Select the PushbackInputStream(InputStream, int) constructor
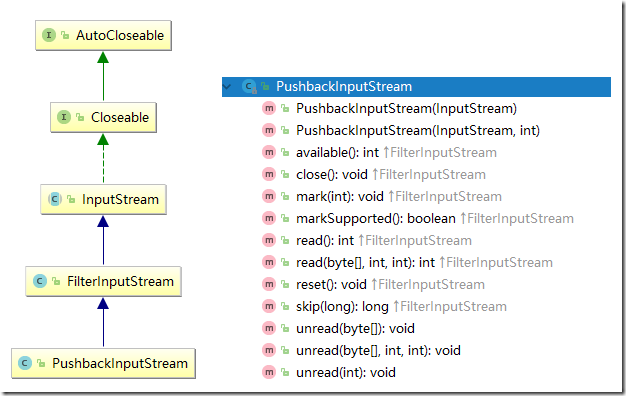The width and height of the screenshot is (626, 396). point(418,131)
